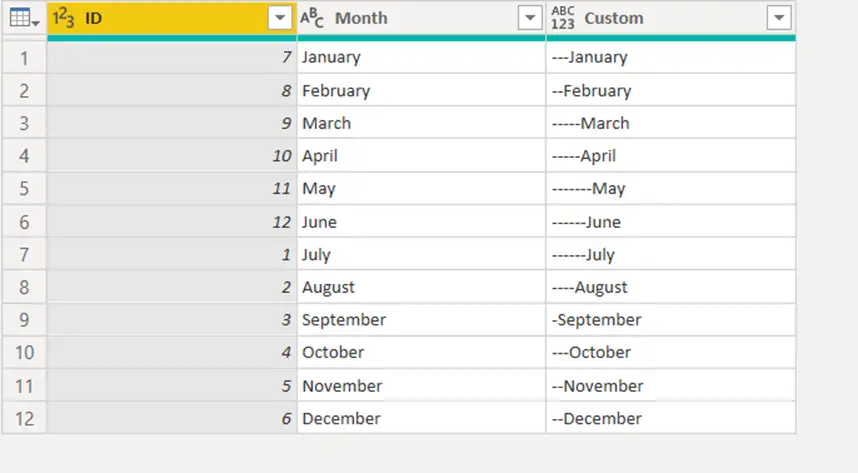
Task: Click the ID cell in the January row
Action: pos(172,57)
